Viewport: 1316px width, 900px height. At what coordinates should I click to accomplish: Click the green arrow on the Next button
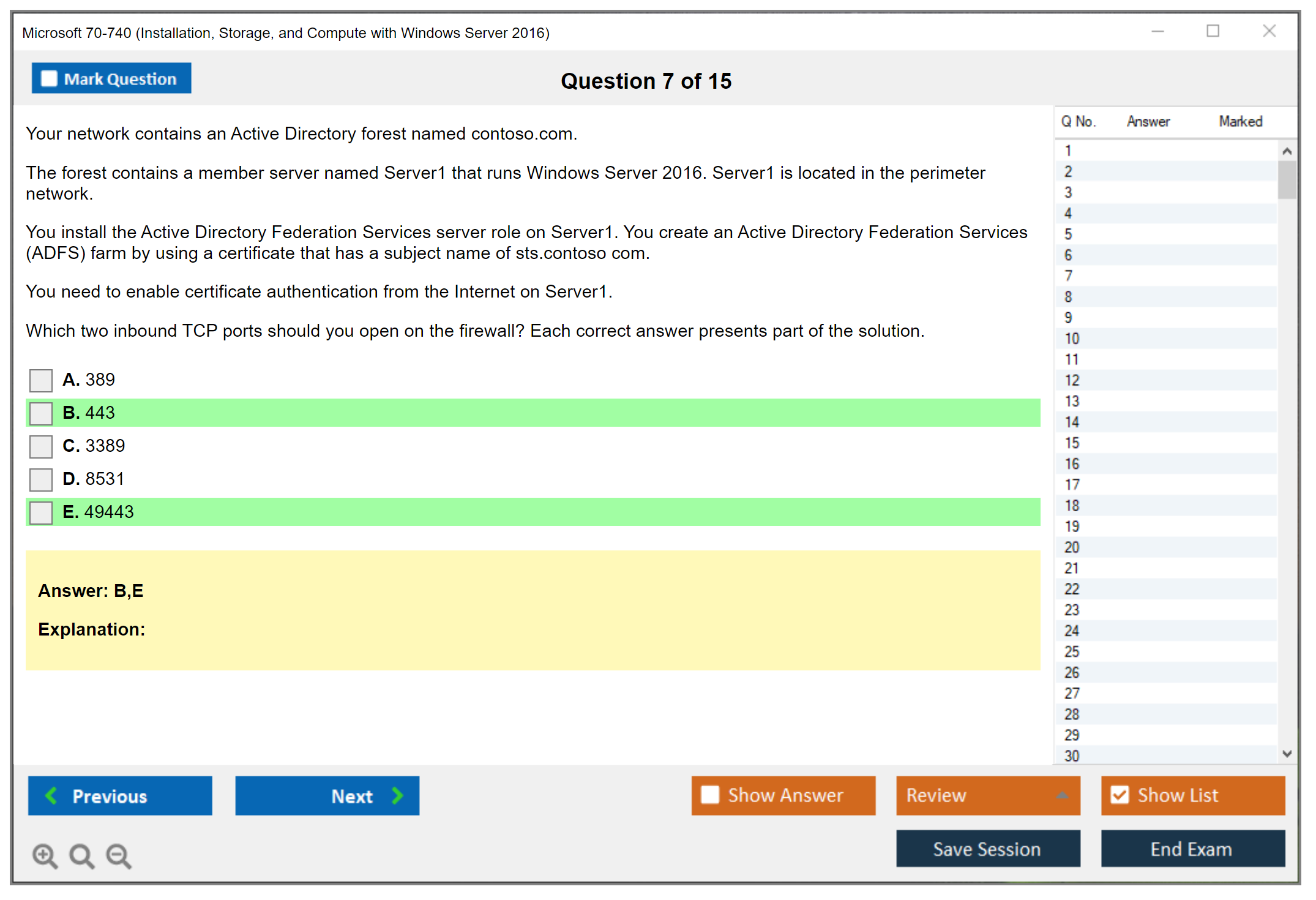(397, 795)
